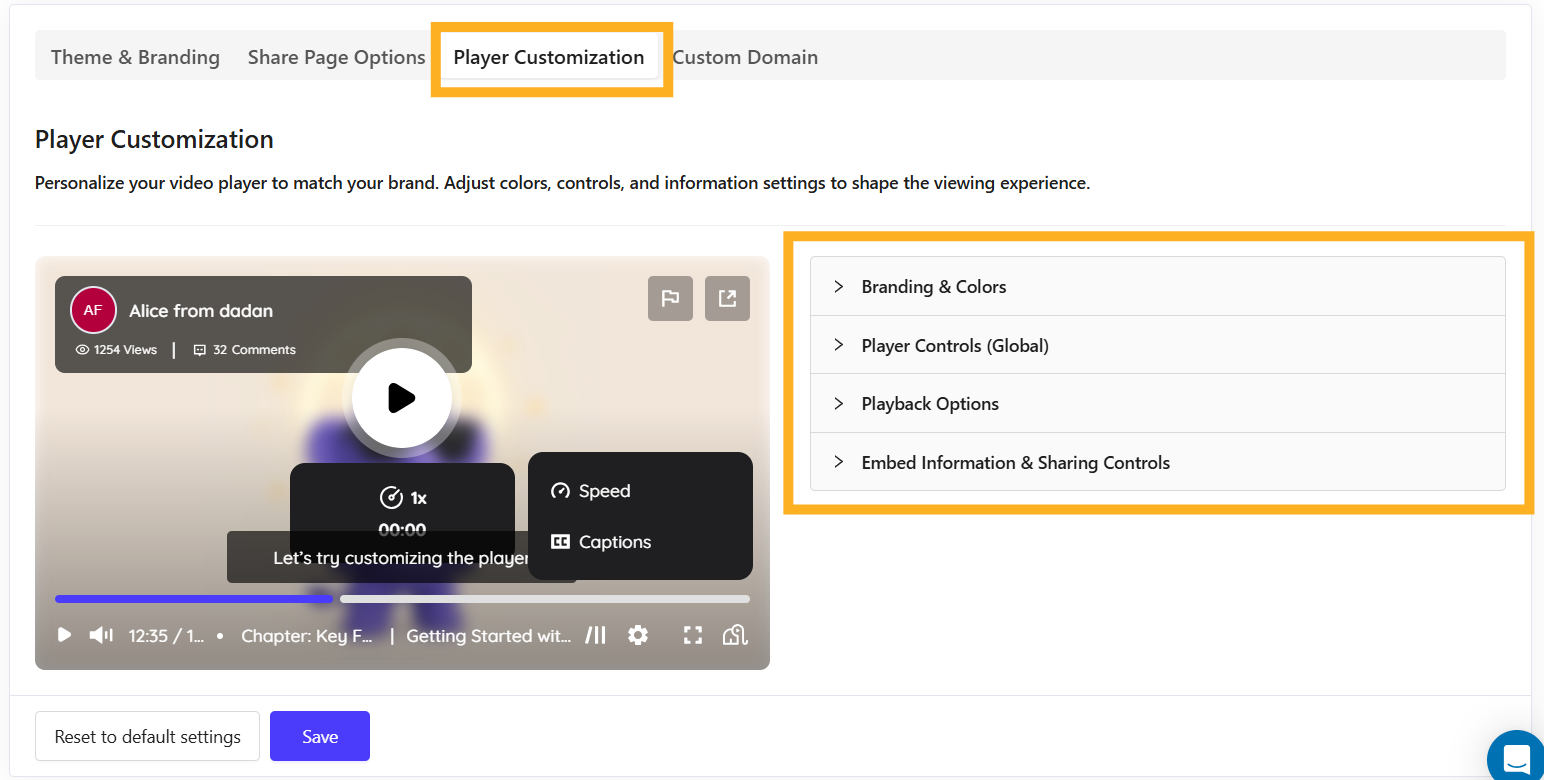The height and width of the screenshot is (780, 1544).
Task: Expand the Branding & Colors section
Action: [933, 287]
